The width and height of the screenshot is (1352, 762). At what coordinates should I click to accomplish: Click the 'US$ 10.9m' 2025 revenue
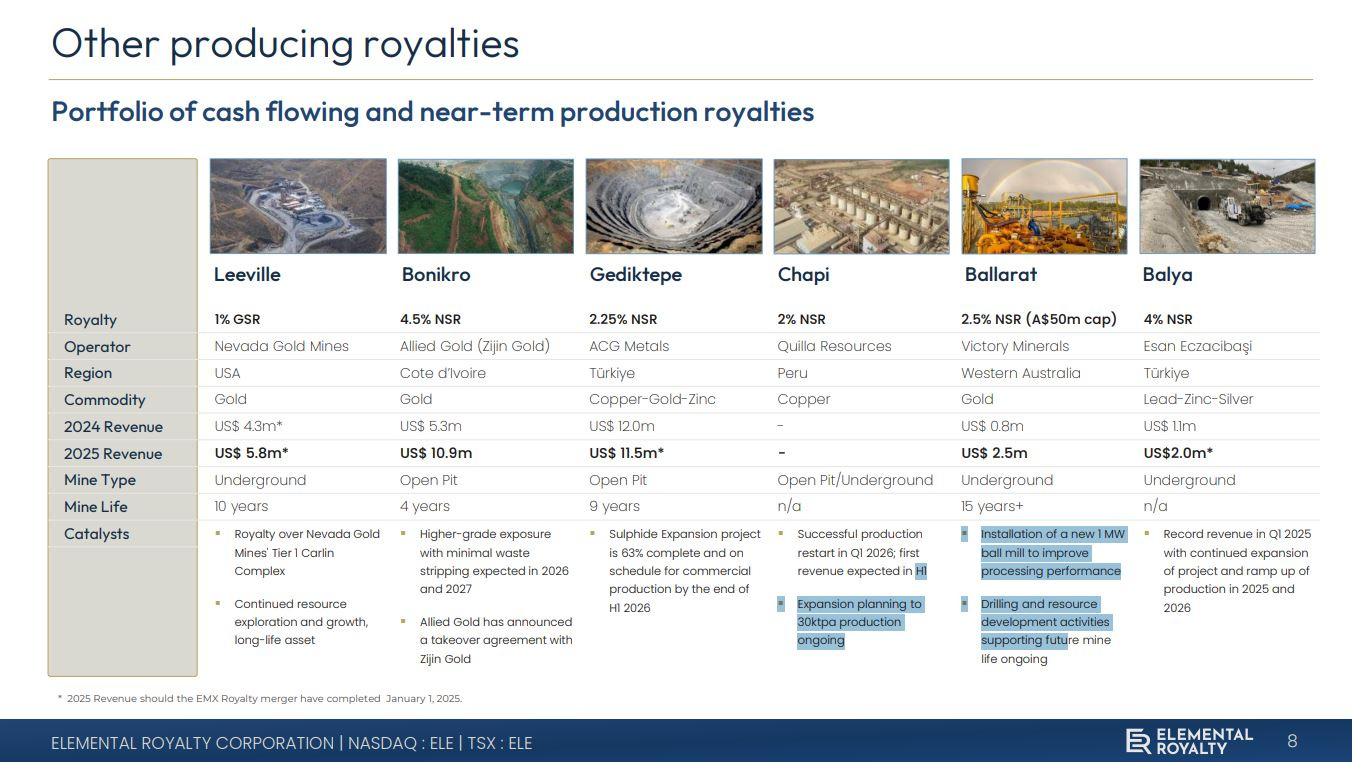[436, 454]
